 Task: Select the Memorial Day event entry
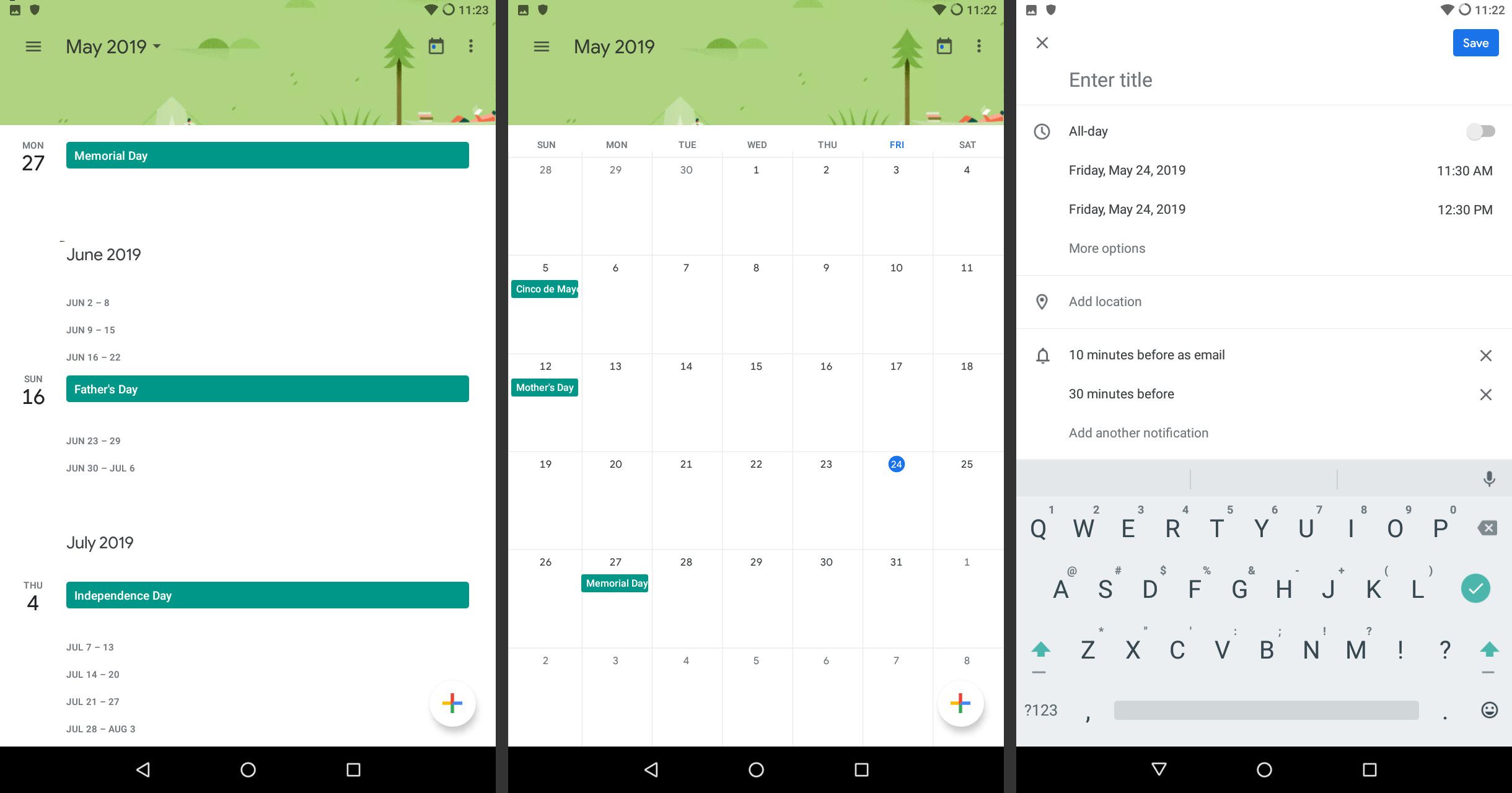(x=268, y=155)
